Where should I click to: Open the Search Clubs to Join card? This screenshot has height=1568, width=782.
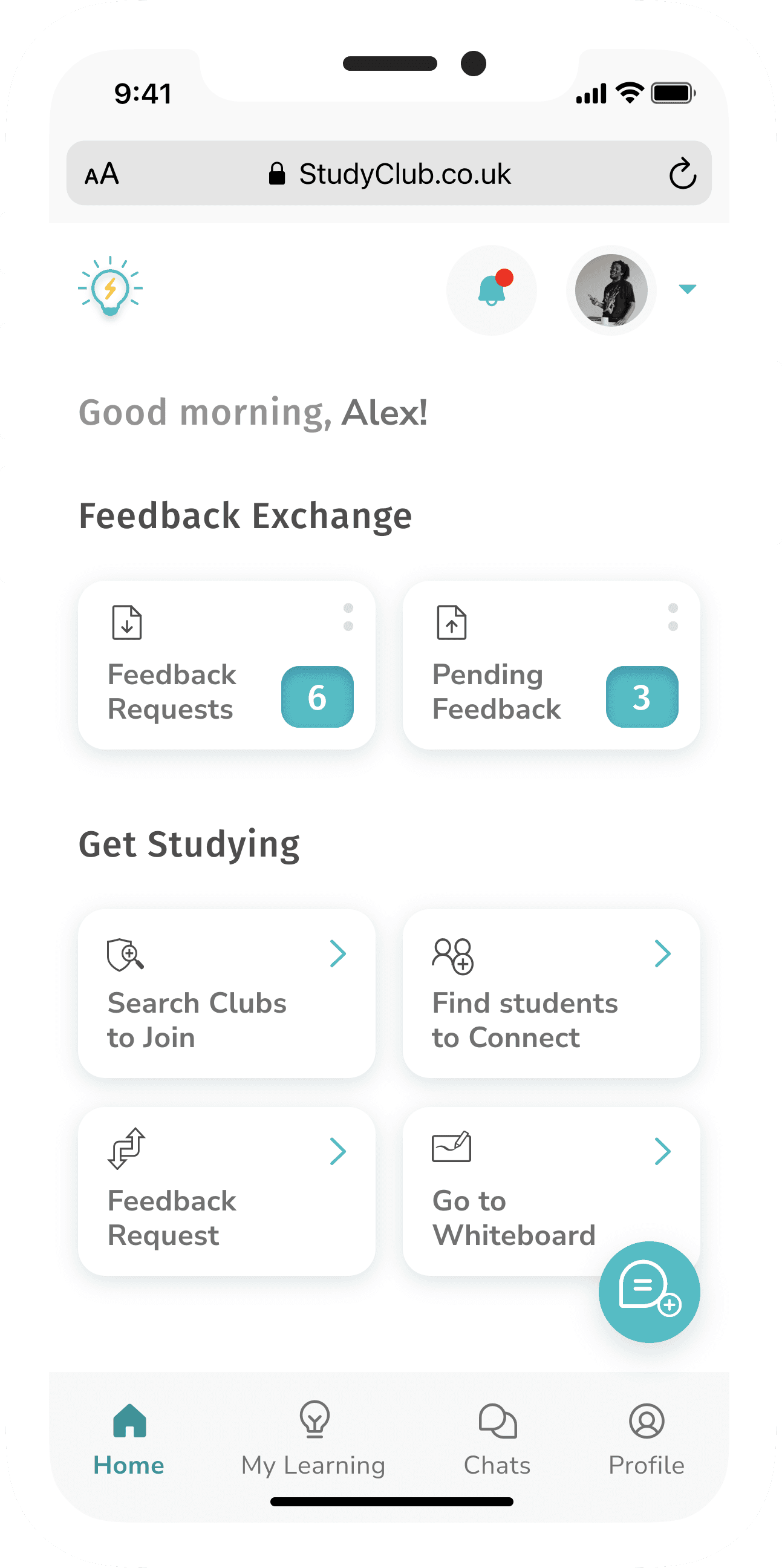pos(226,993)
